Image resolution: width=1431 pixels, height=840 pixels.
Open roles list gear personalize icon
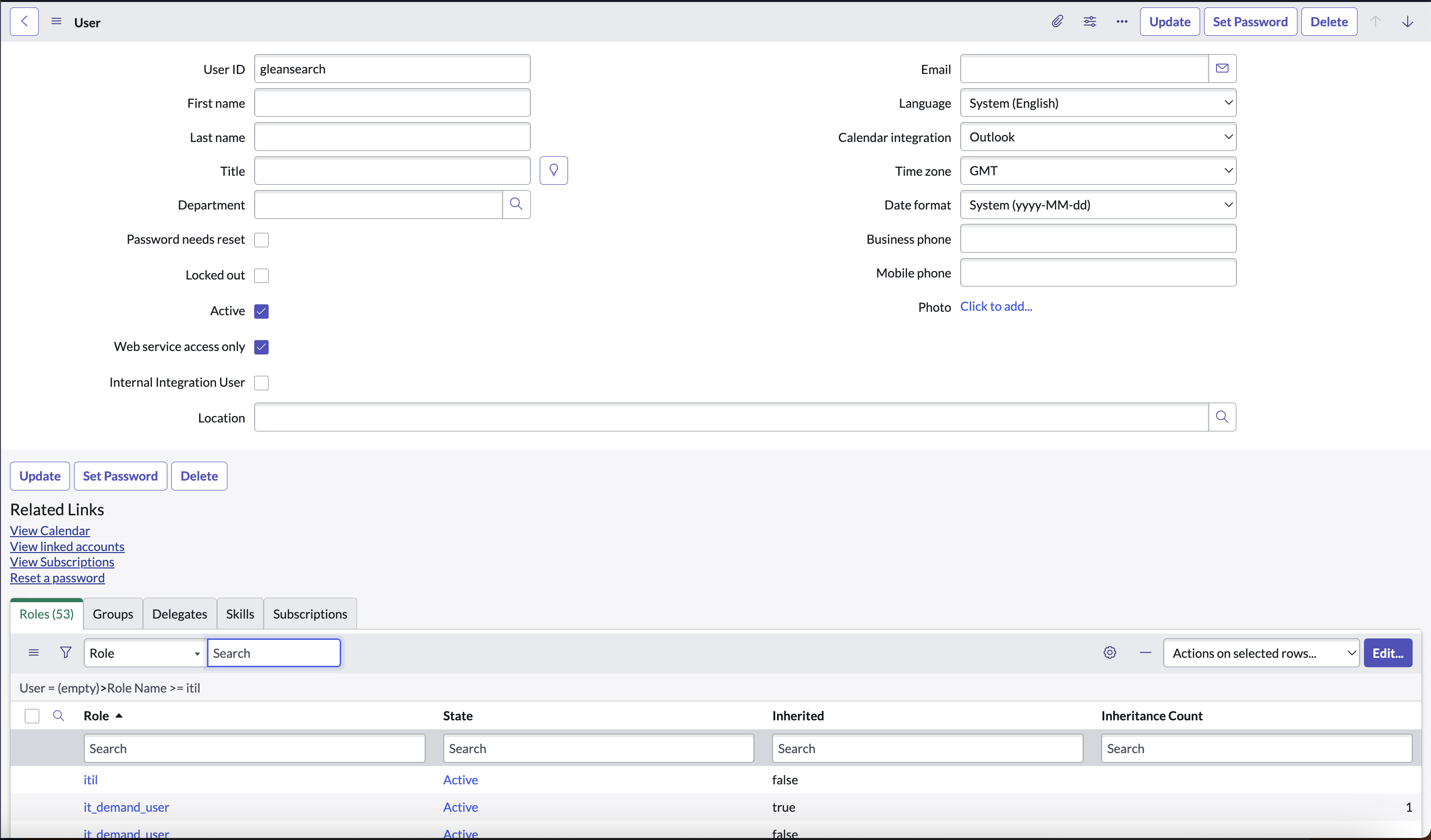click(1110, 652)
